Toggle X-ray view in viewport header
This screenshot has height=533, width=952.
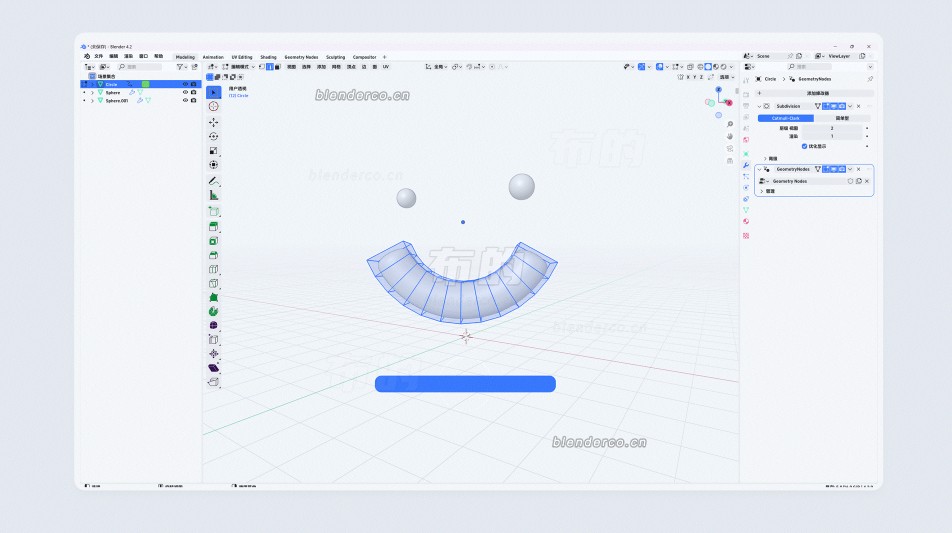690,67
